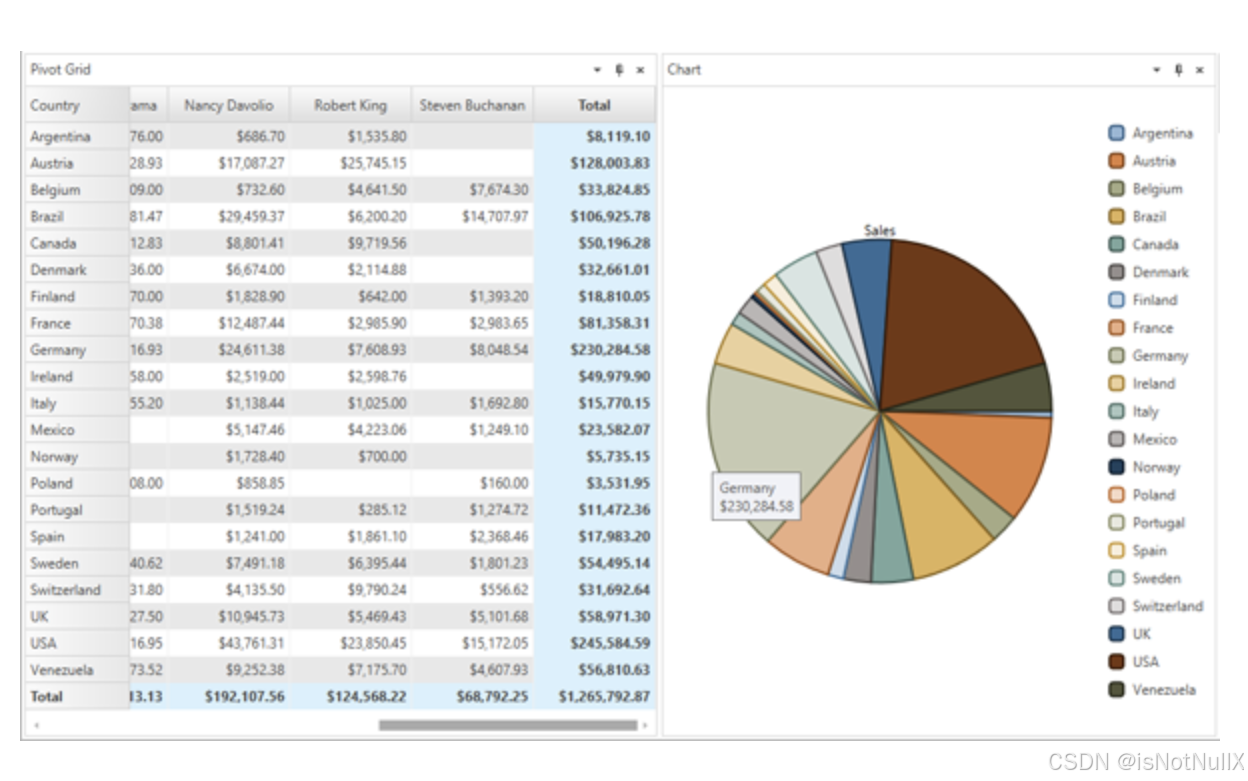Select the France row header
The image size is (1248, 781).
(x=77, y=323)
